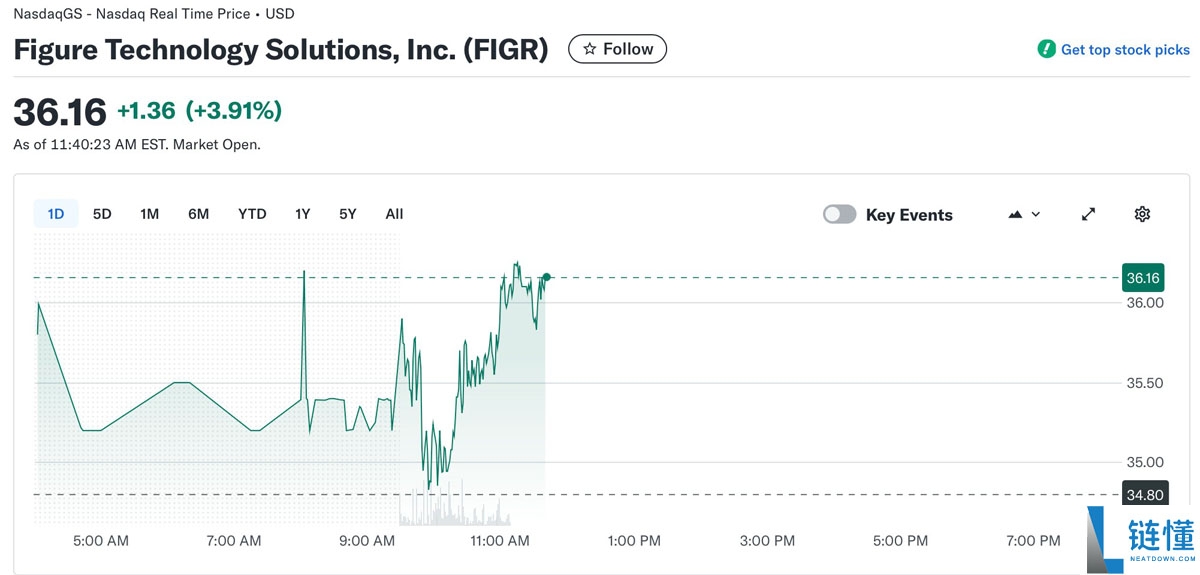Viewport: 1200px width, 575px height.
Task: Open chart settings gear
Action: click(1143, 214)
